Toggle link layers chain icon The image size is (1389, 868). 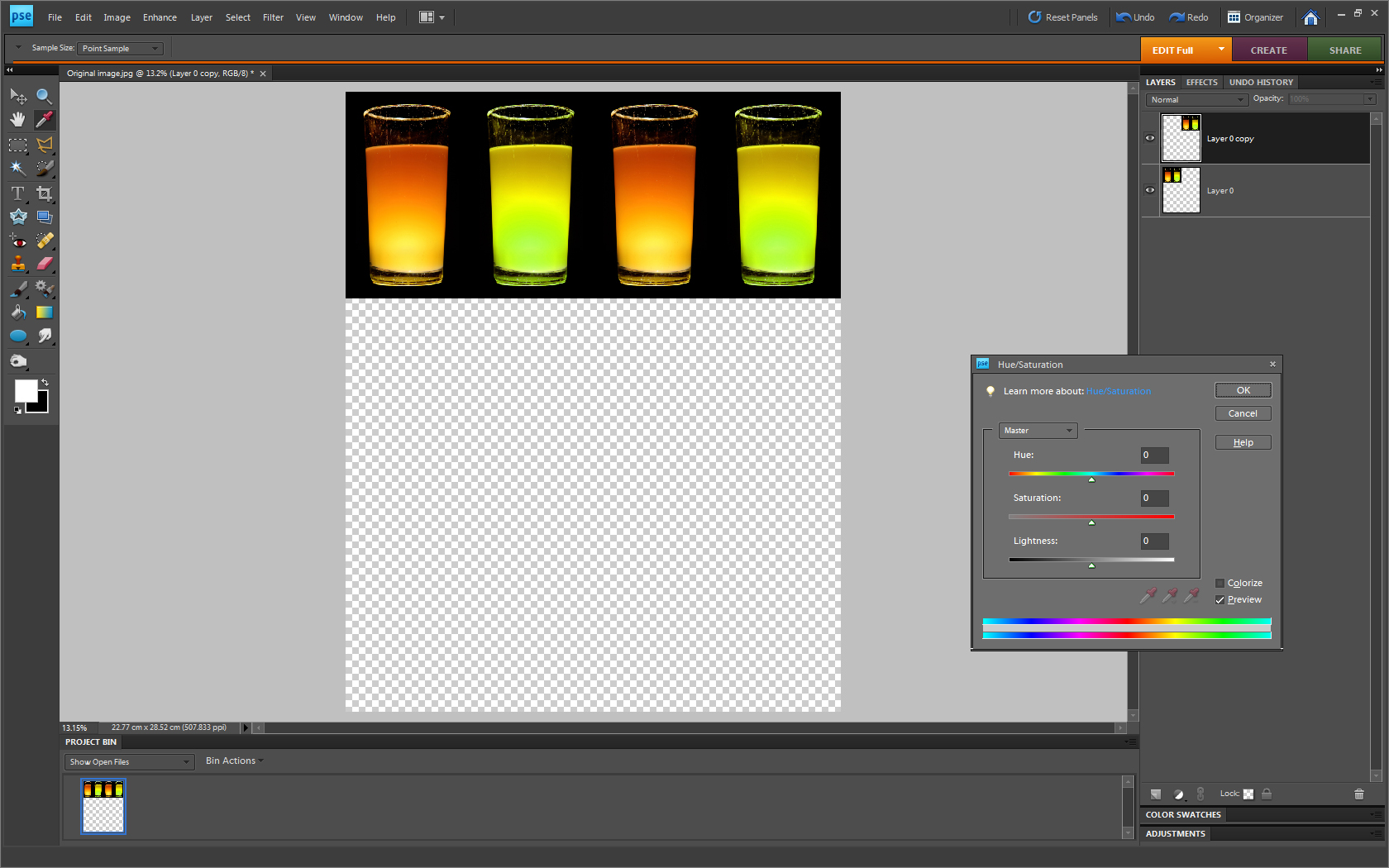pyautogui.click(x=1200, y=794)
